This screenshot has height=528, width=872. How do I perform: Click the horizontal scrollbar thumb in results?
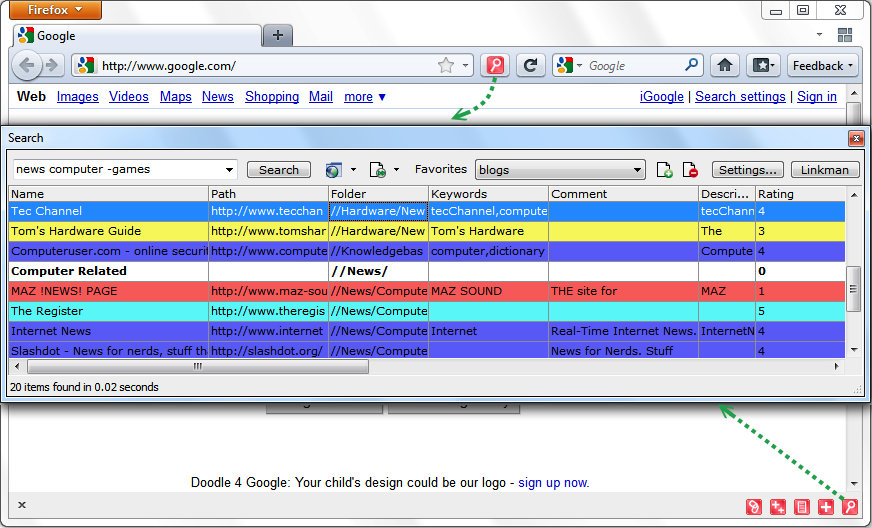197,367
